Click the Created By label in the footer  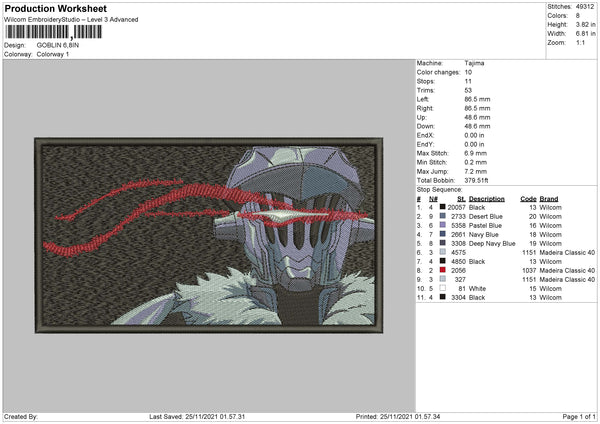(21, 416)
